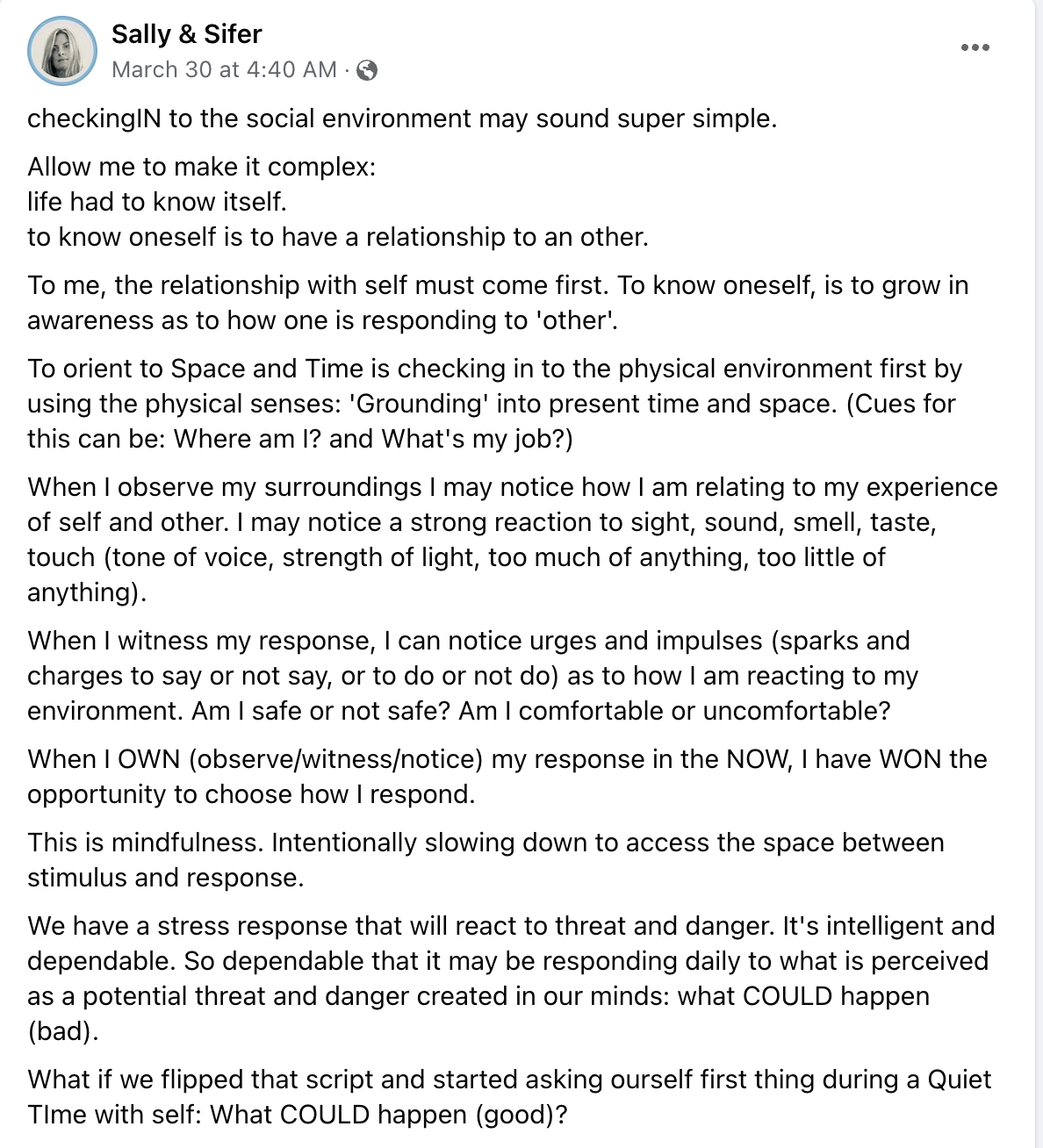This screenshot has height=1148, width=1043.
Task: Click paragraph beginning 'To orient to Space'
Action: [493, 404]
